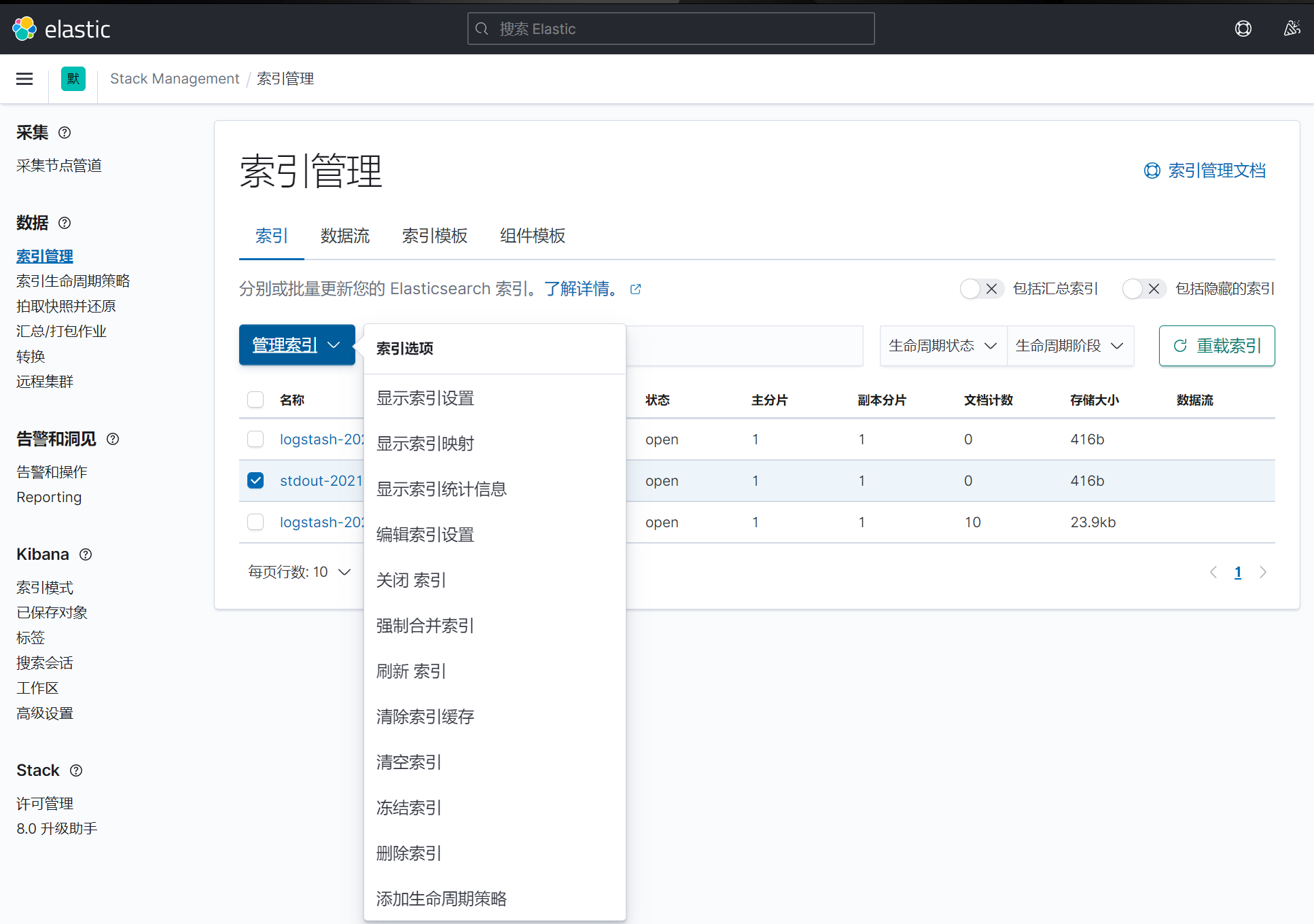Switch to the 组件模板 tab
The height and width of the screenshot is (924, 1314).
pyautogui.click(x=533, y=236)
